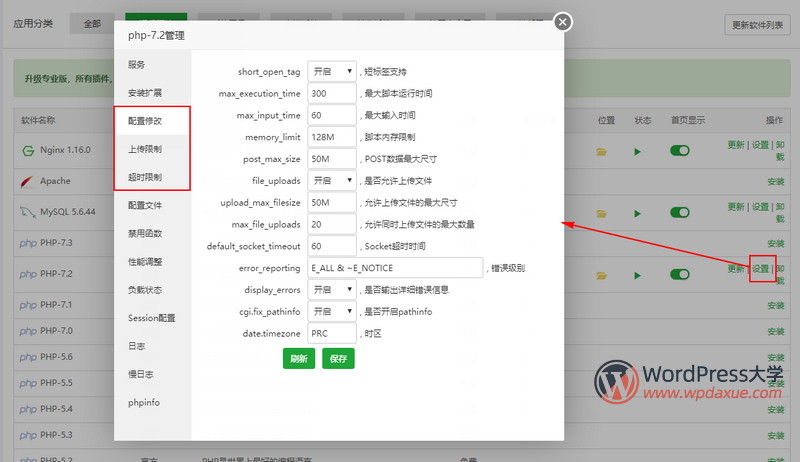Select the 配置修改 tab
Viewport: 800px width, 462px height.
tap(152, 121)
